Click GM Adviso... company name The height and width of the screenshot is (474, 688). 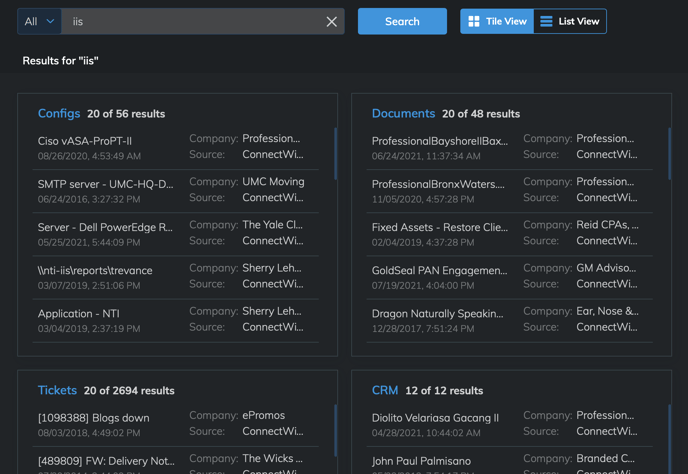pyautogui.click(x=606, y=268)
